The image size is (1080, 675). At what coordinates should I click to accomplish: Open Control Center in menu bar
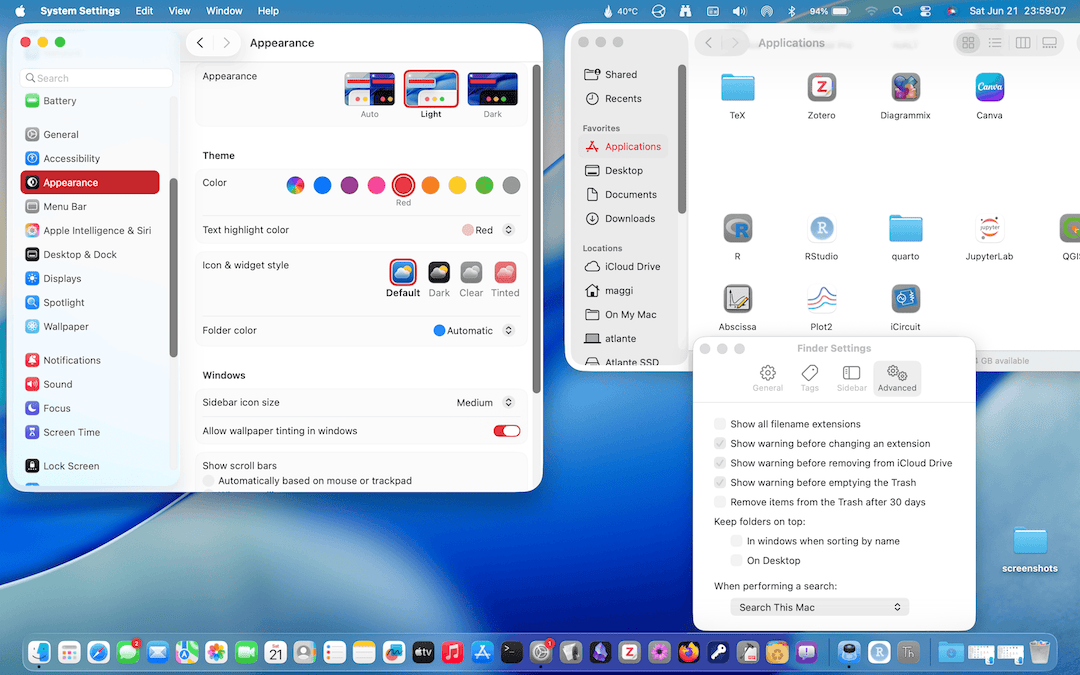pos(925,11)
